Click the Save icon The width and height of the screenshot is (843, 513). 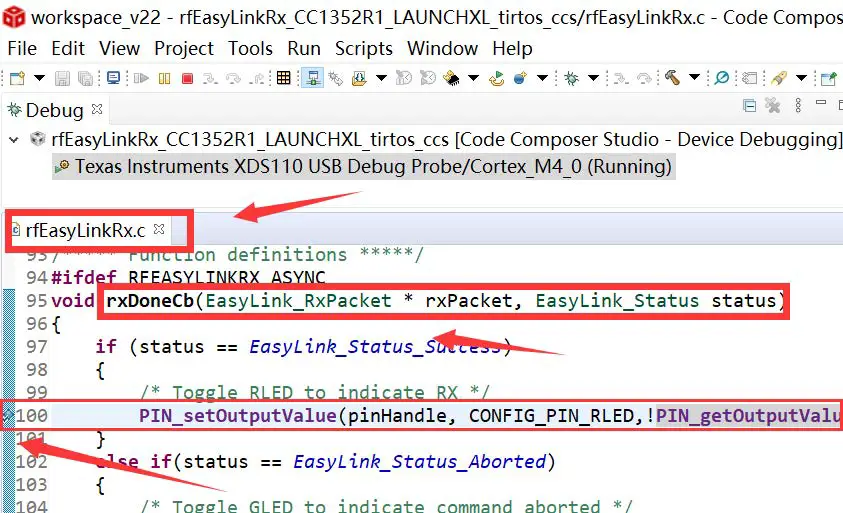[62, 79]
